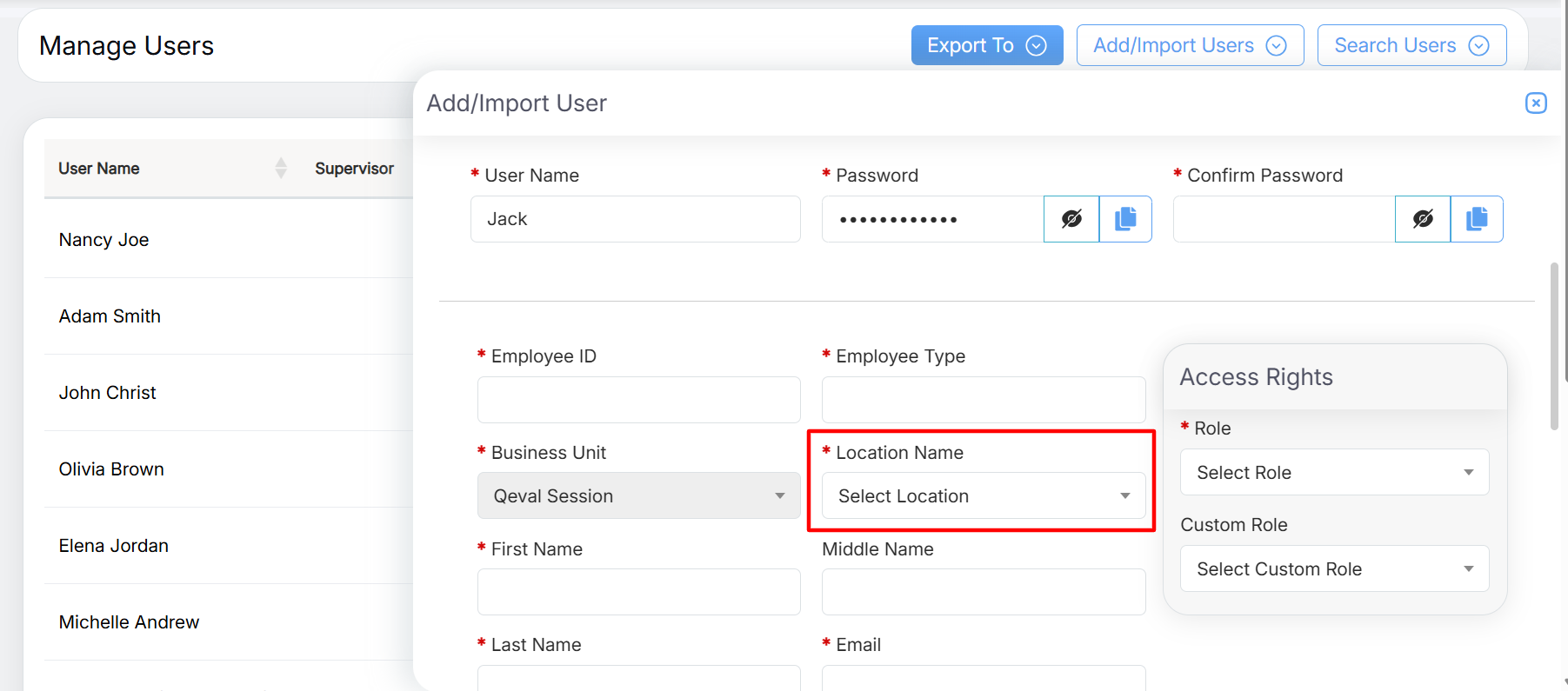Click the Employee ID input field
This screenshot has width=1568, height=691.
point(638,400)
